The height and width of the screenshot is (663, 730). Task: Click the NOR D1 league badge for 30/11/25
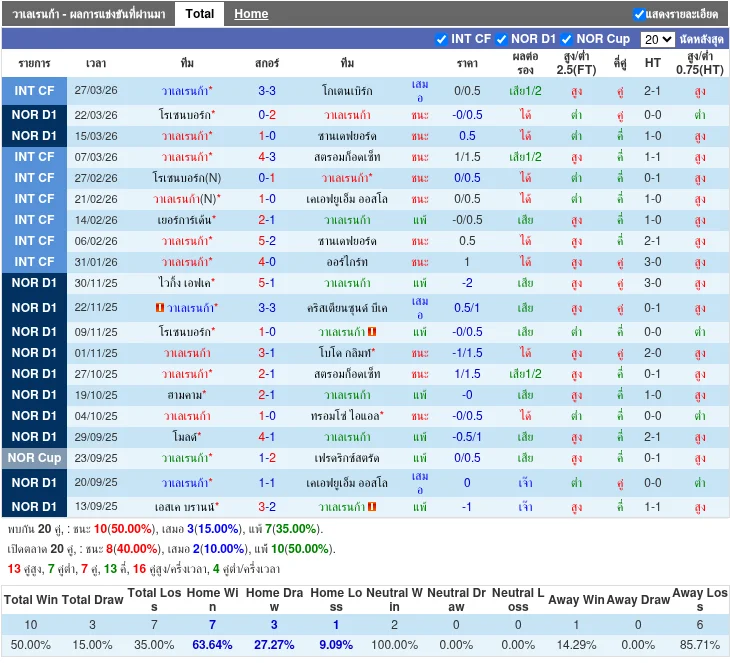[35, 283]
